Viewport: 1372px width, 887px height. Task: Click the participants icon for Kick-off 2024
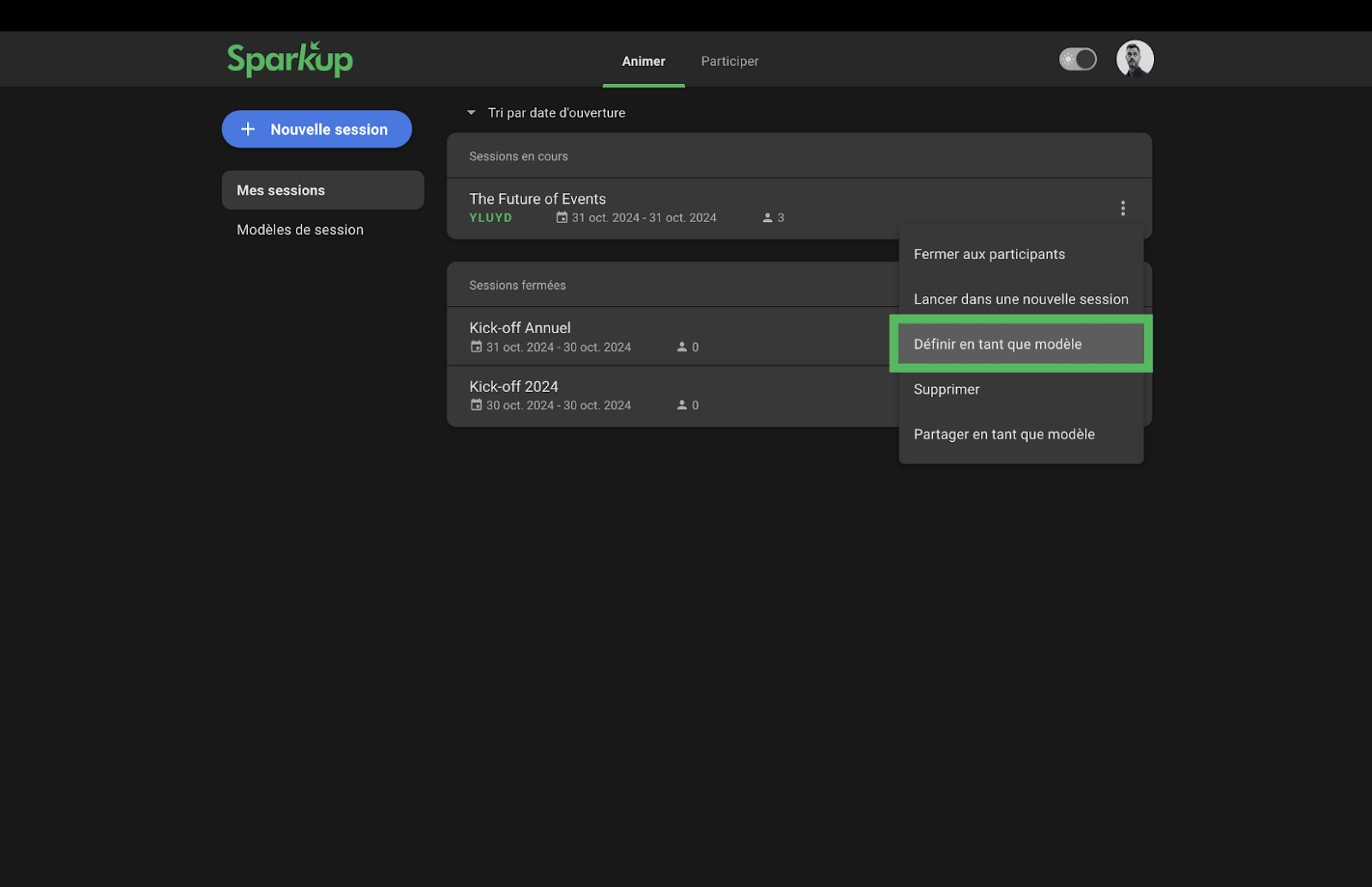click(x=682, y=405)
